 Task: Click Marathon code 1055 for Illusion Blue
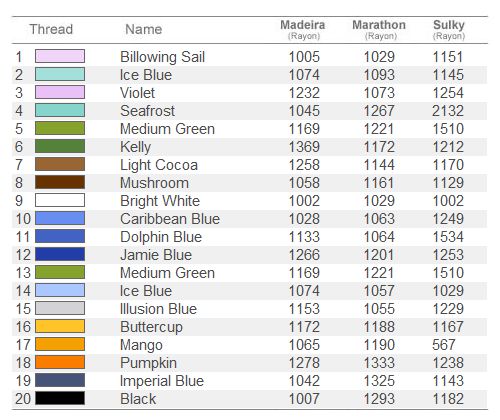[379, 309]
